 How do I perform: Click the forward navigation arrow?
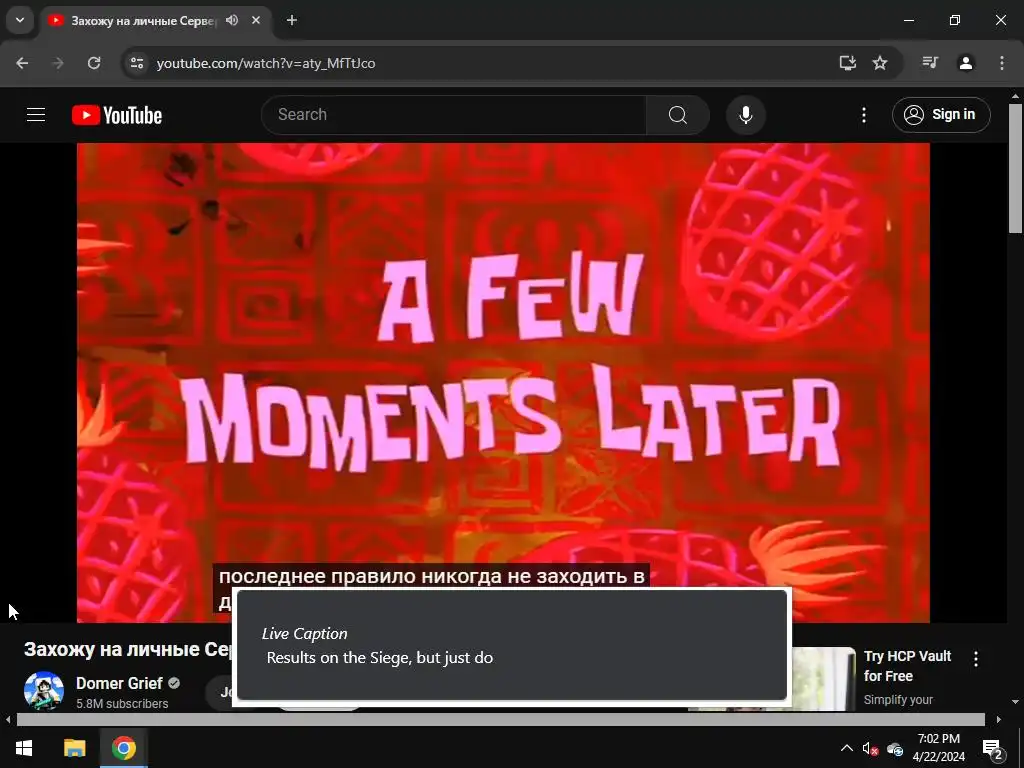pos(58,63)
